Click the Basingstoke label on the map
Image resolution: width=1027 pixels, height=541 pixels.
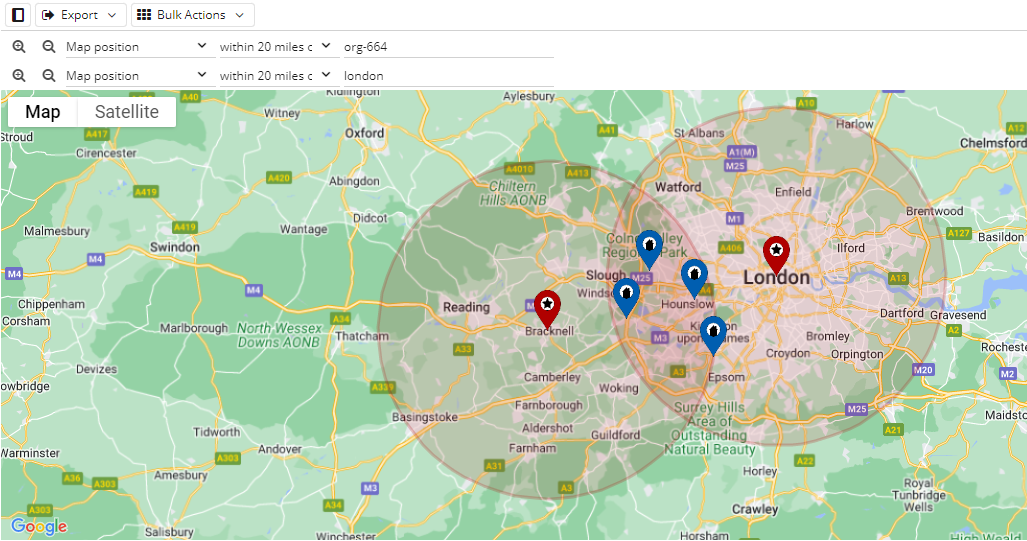425,417
